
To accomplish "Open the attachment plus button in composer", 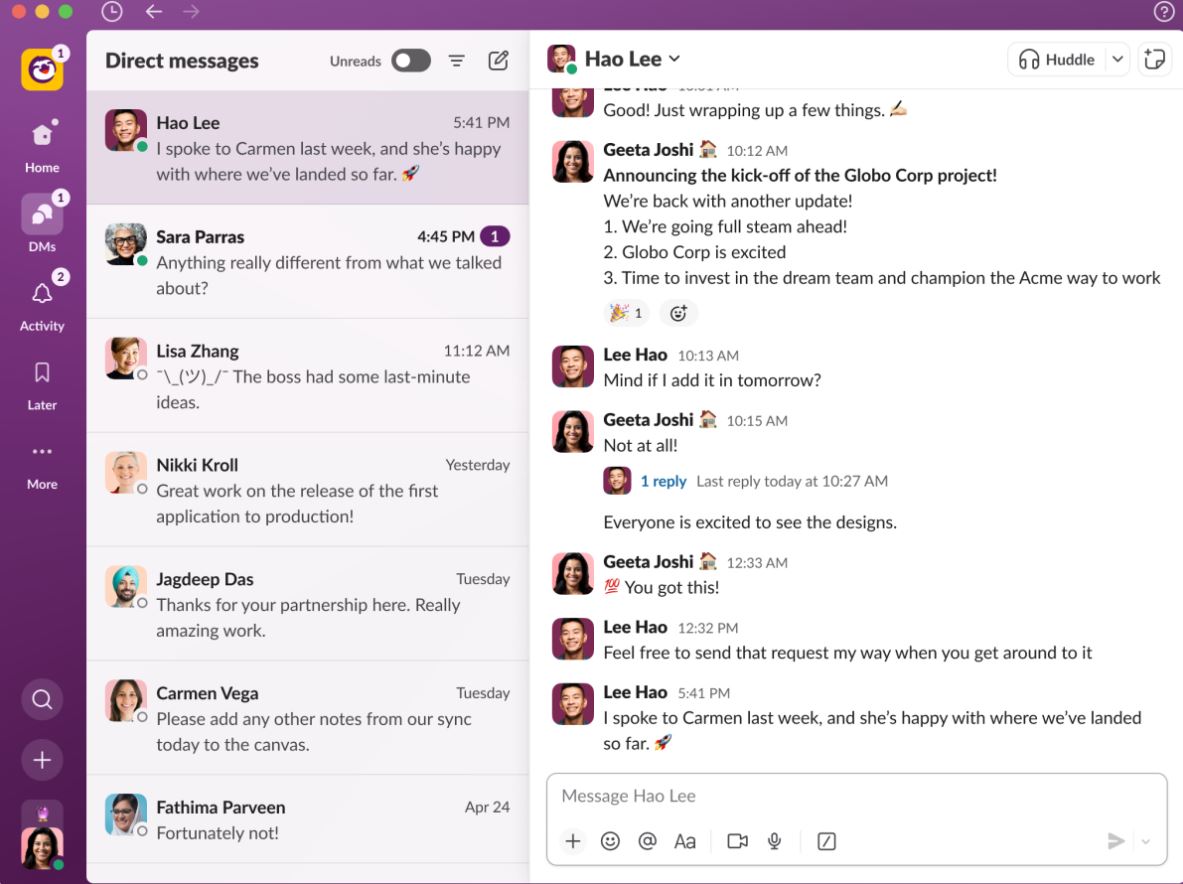I will point(573,841).
